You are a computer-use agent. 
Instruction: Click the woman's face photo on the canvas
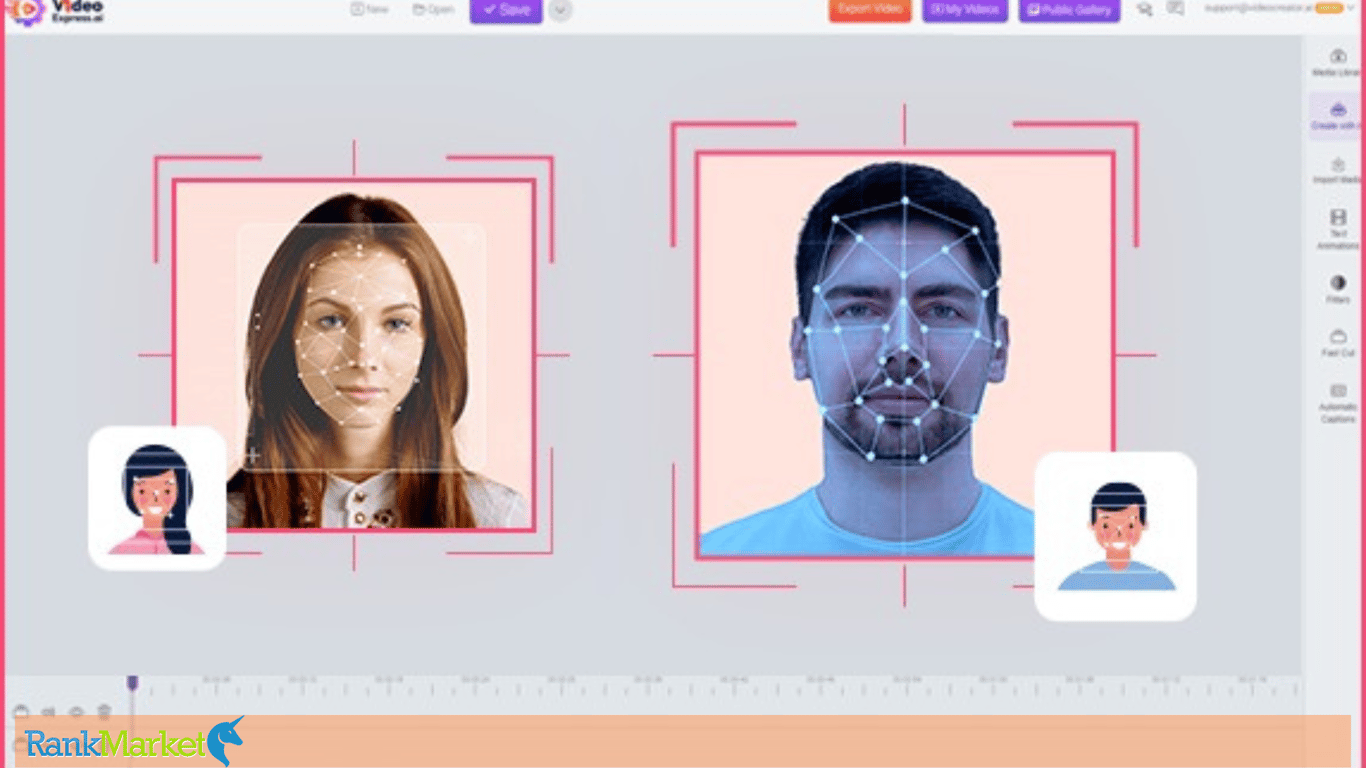click(354, 356)
